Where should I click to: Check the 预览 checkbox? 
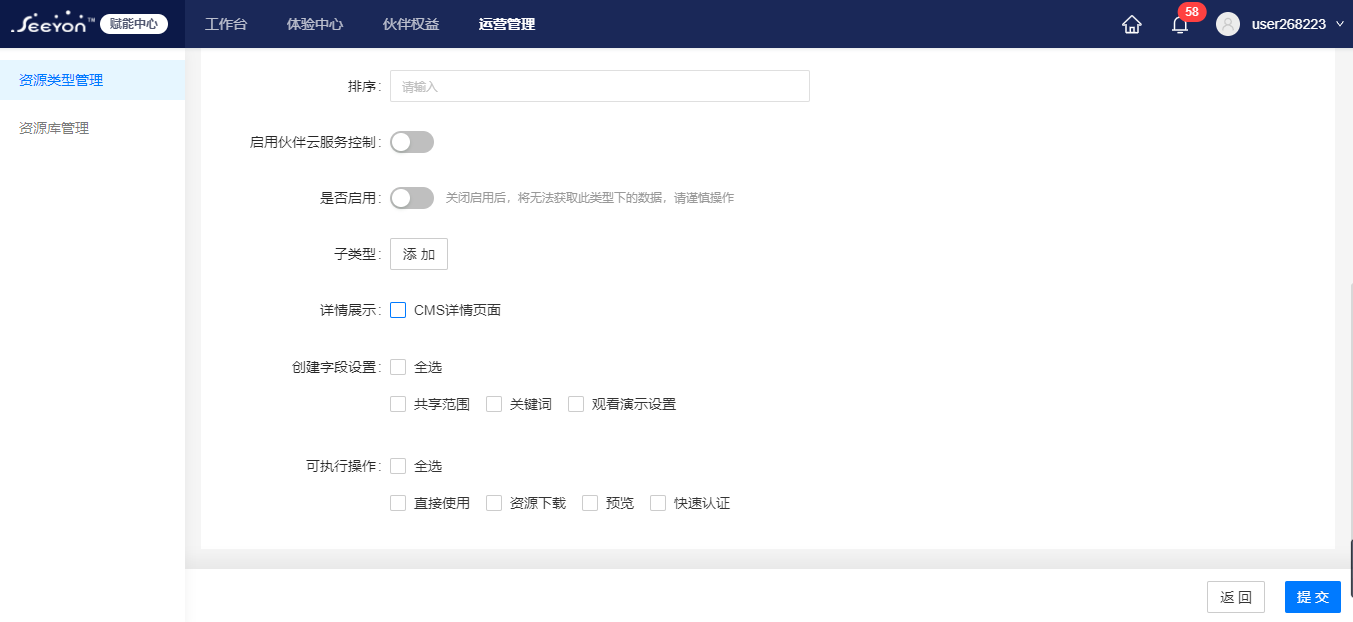pyautogui.click(x=590, y=503)
